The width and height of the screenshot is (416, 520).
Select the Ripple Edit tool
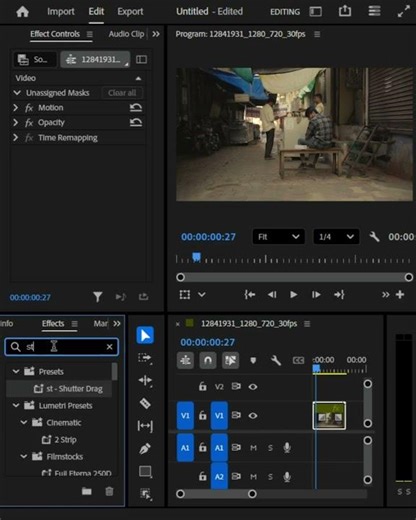145,380
